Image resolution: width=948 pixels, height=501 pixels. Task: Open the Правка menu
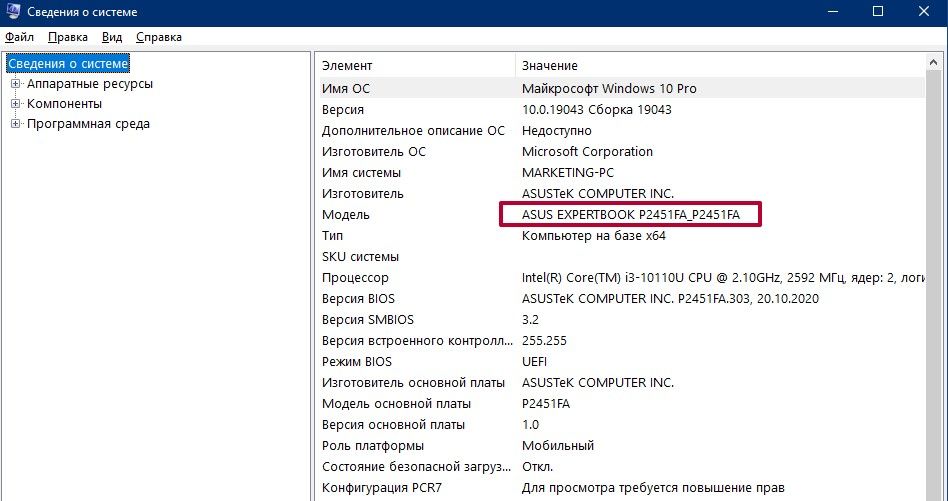tap(68, 37)
